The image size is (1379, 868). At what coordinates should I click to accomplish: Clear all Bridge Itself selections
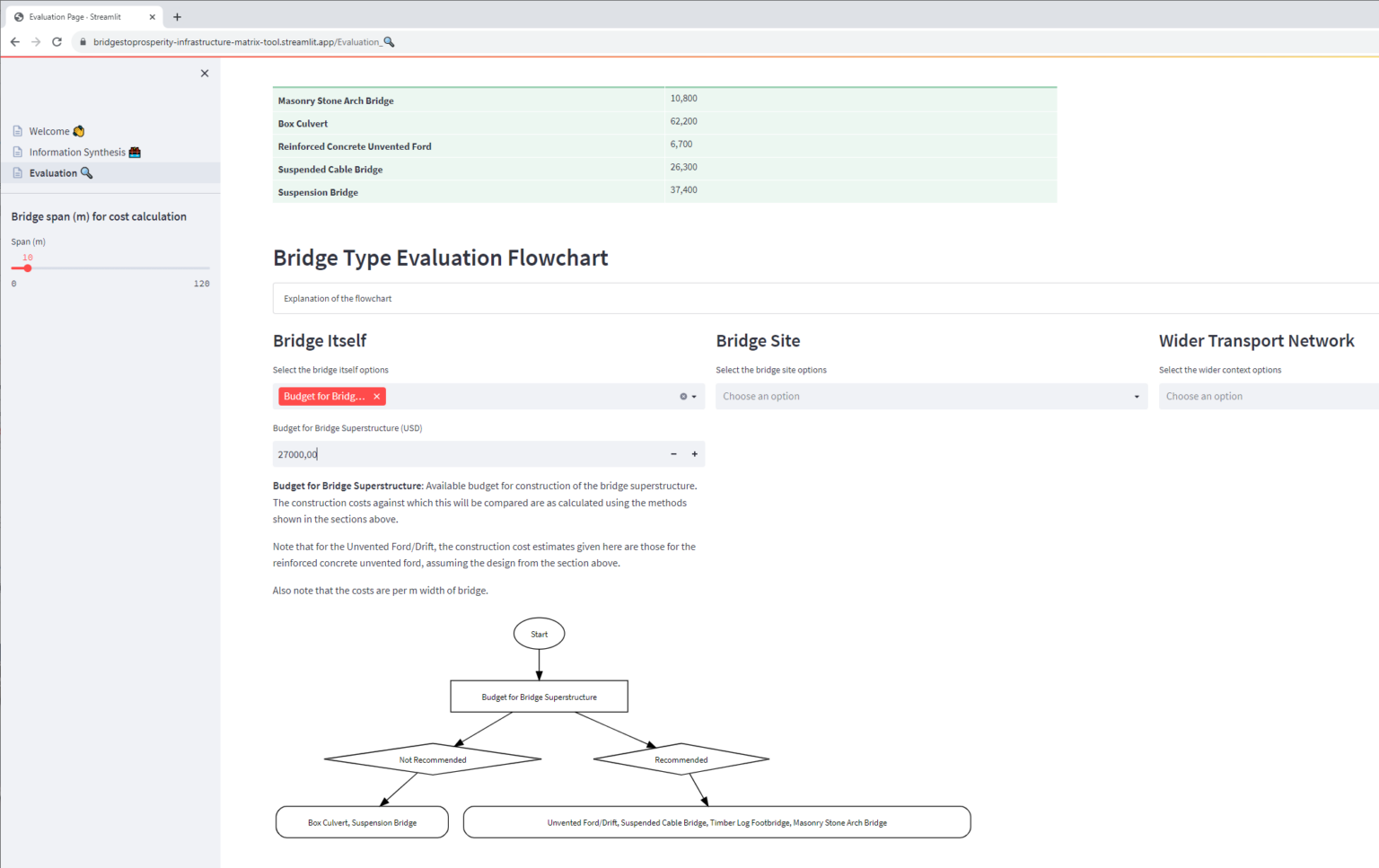(x=683, y=397)
